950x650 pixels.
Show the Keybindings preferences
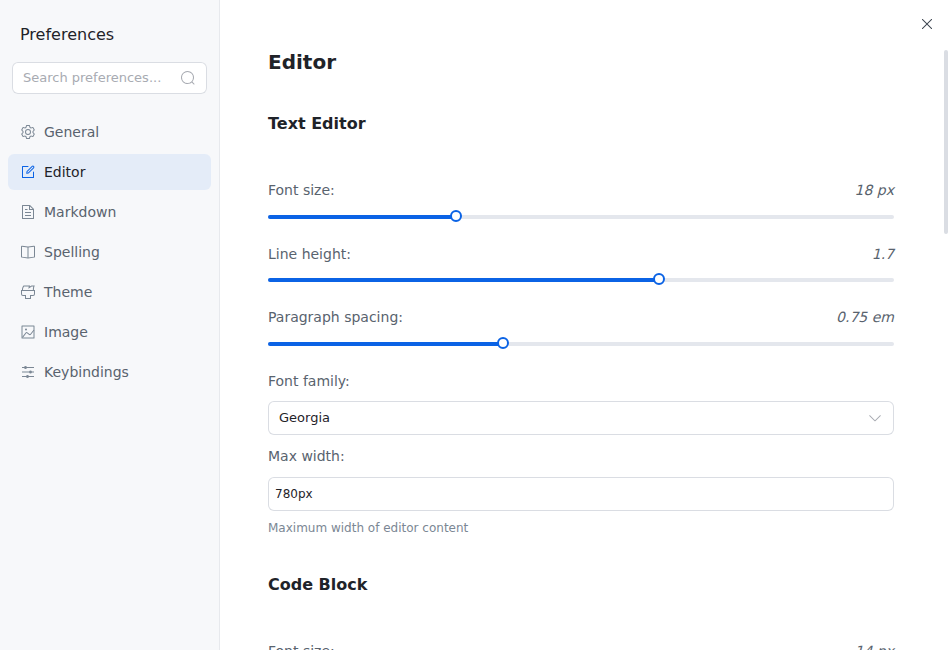tap(109, 372)
